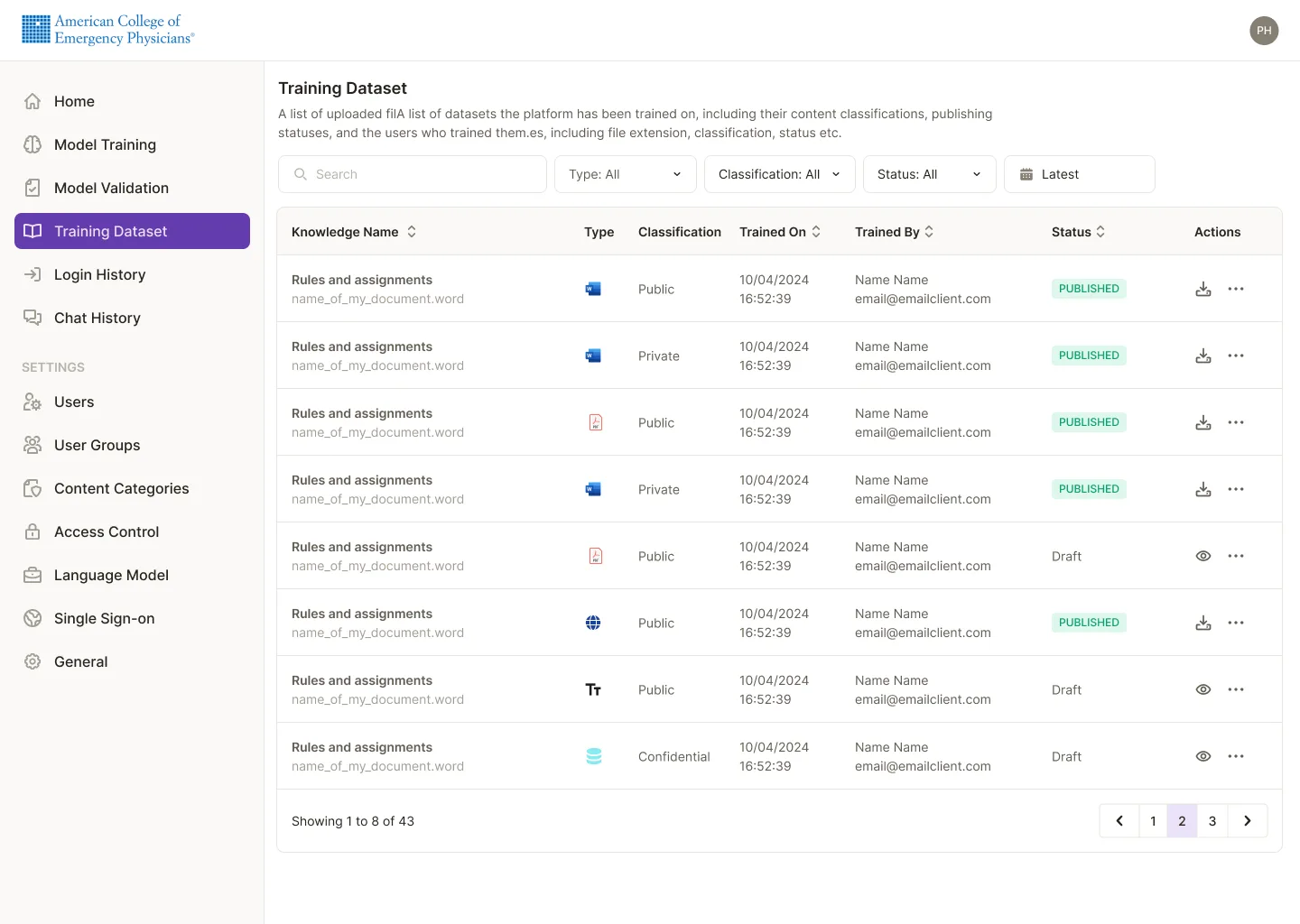
Task: Click the Tt text type icon
Action: [x=593, y=689]
